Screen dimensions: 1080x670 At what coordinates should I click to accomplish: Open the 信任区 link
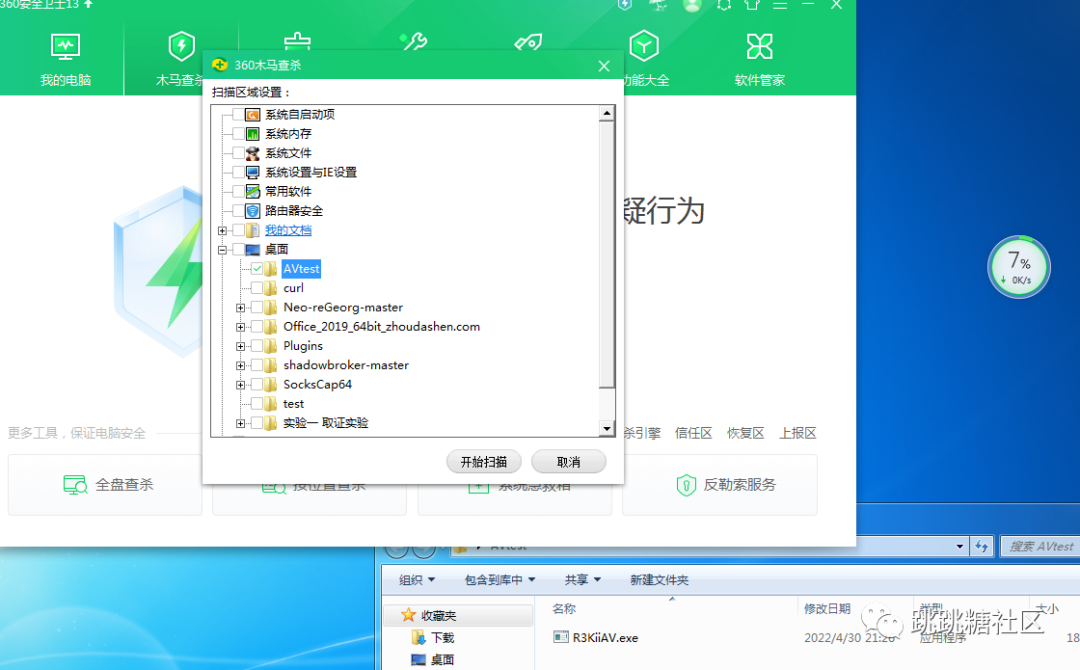pos(694,433)
